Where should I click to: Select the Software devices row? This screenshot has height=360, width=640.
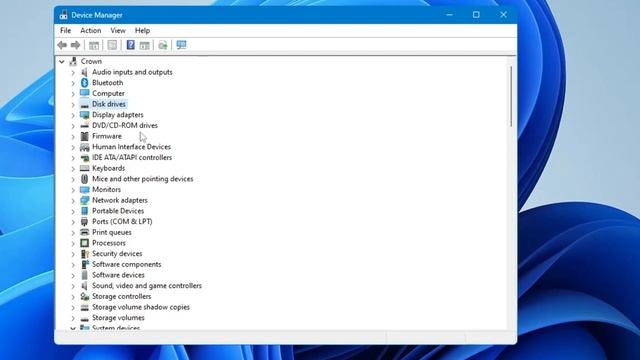pos(118,275)
